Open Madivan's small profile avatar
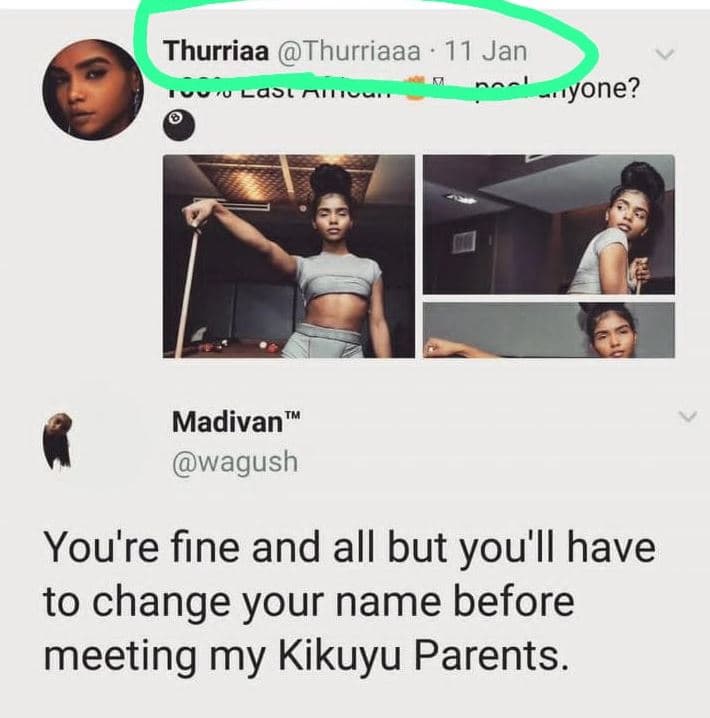Viewport: 710px width, 718px height. pos(58,441)
